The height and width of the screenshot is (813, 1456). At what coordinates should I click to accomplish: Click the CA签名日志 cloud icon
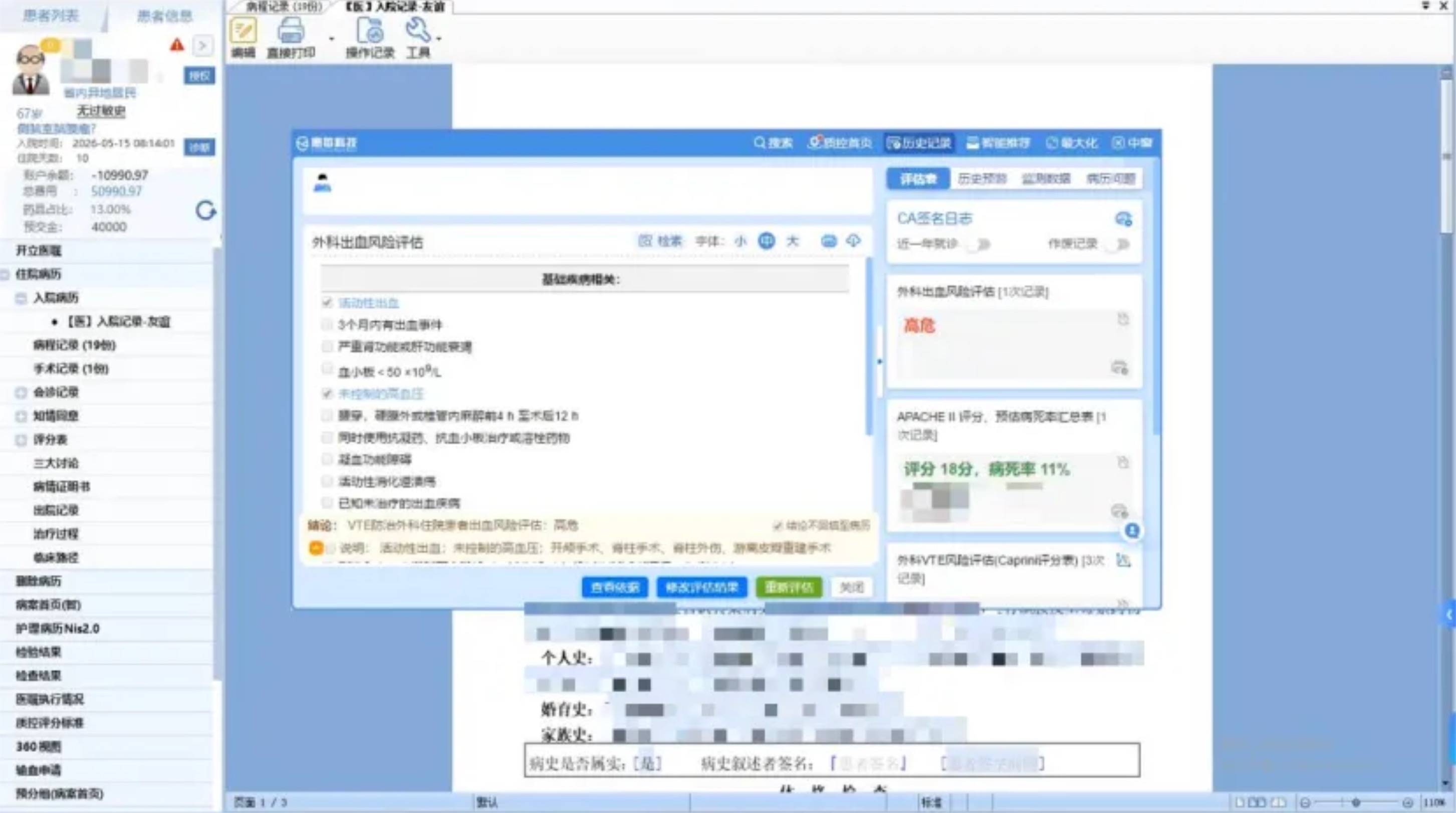coord(1123,219)
